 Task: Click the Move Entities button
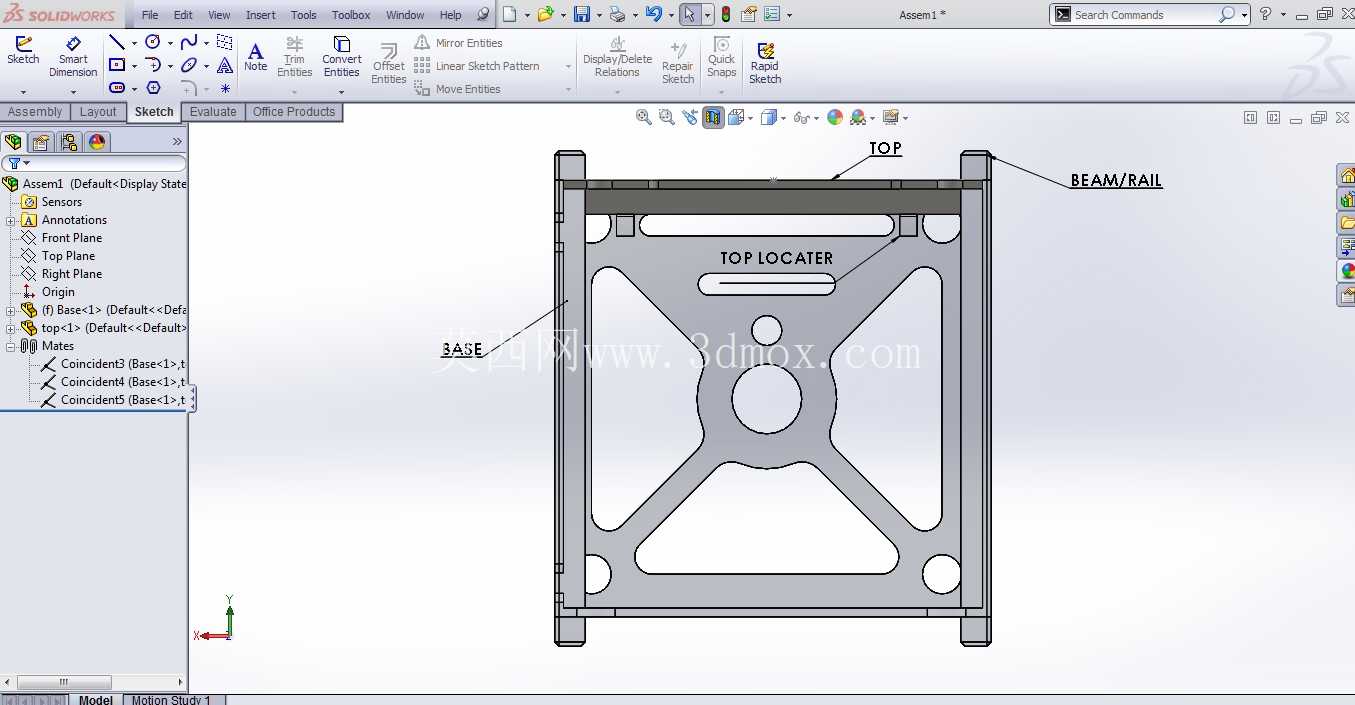(458, 89)
